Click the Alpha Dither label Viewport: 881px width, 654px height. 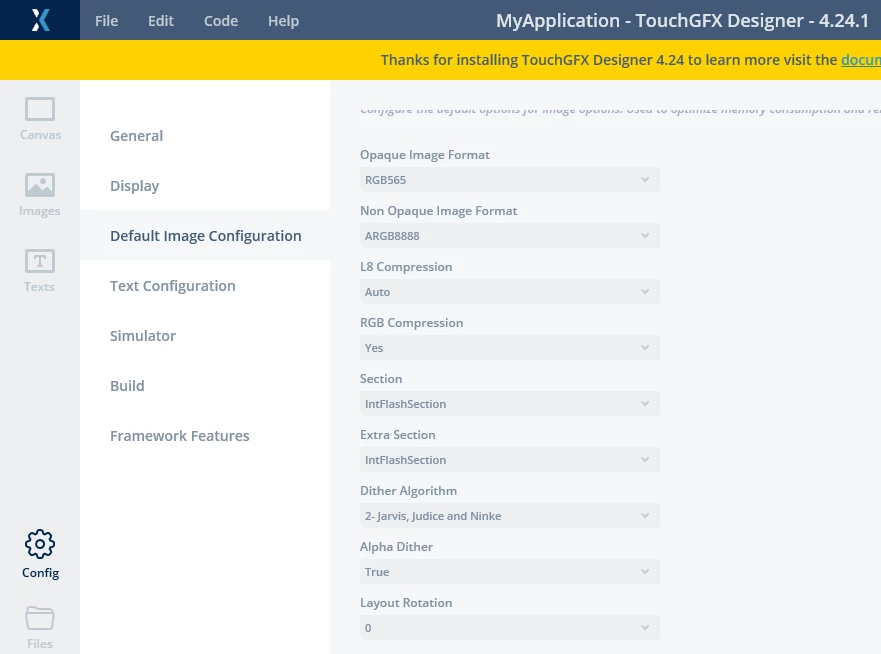coord(396,547)
